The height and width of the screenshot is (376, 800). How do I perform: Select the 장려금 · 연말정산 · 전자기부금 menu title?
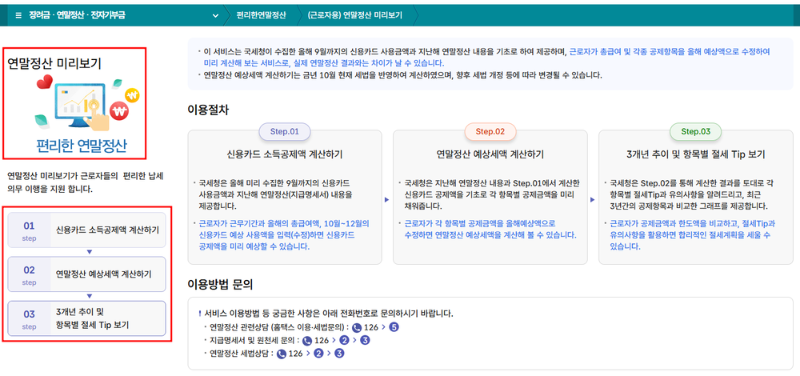click(x=78, y=15)
